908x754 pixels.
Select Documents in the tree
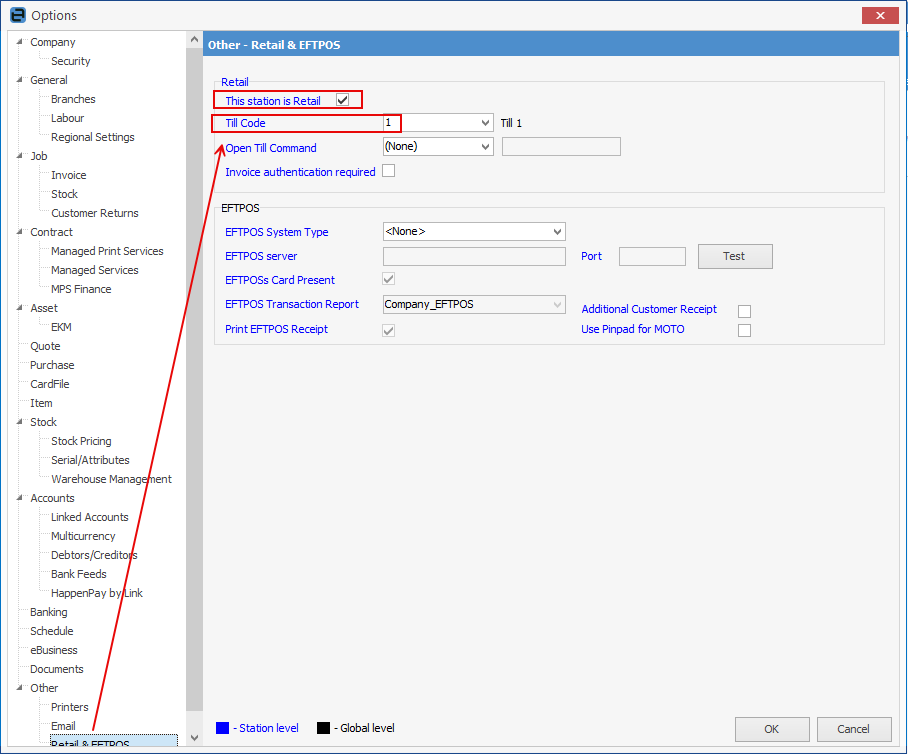tap(57, 669)
